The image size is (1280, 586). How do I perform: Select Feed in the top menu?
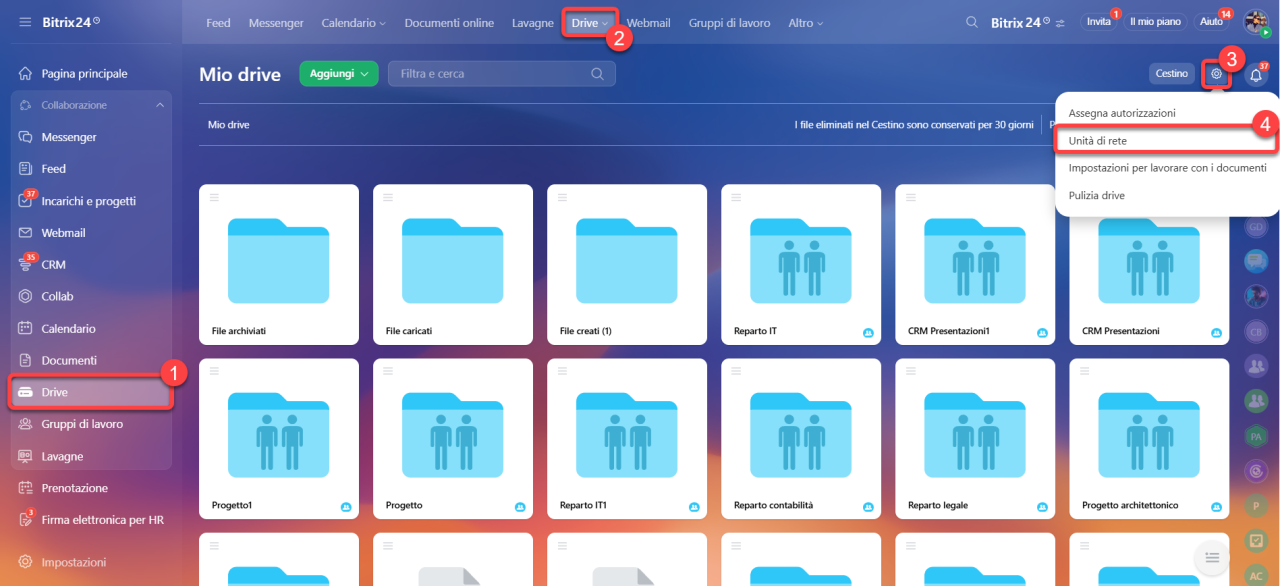(x=218, y=23)
